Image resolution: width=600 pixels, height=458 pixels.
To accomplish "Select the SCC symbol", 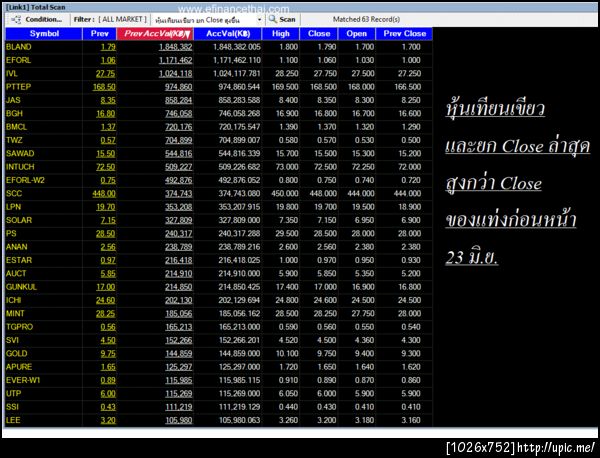I will (x=14, y=194).
